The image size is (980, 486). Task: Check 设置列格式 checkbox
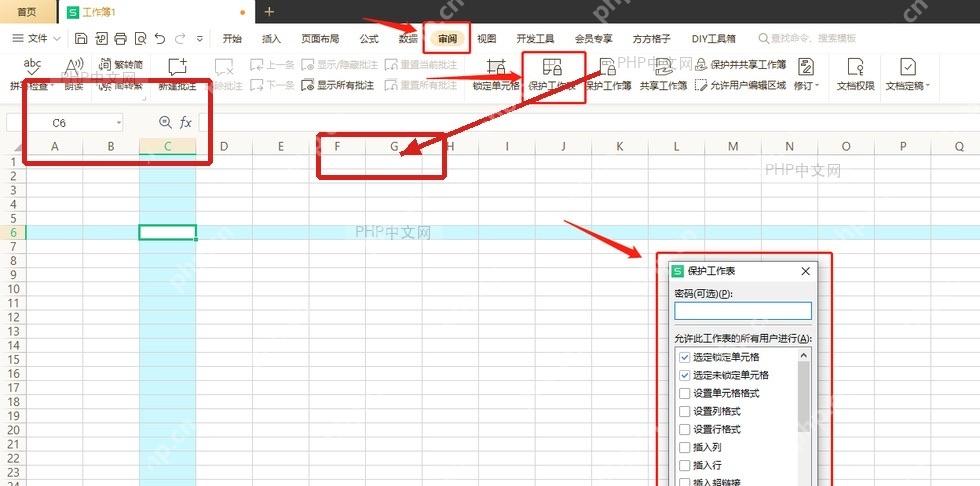[x=684, y=412]
